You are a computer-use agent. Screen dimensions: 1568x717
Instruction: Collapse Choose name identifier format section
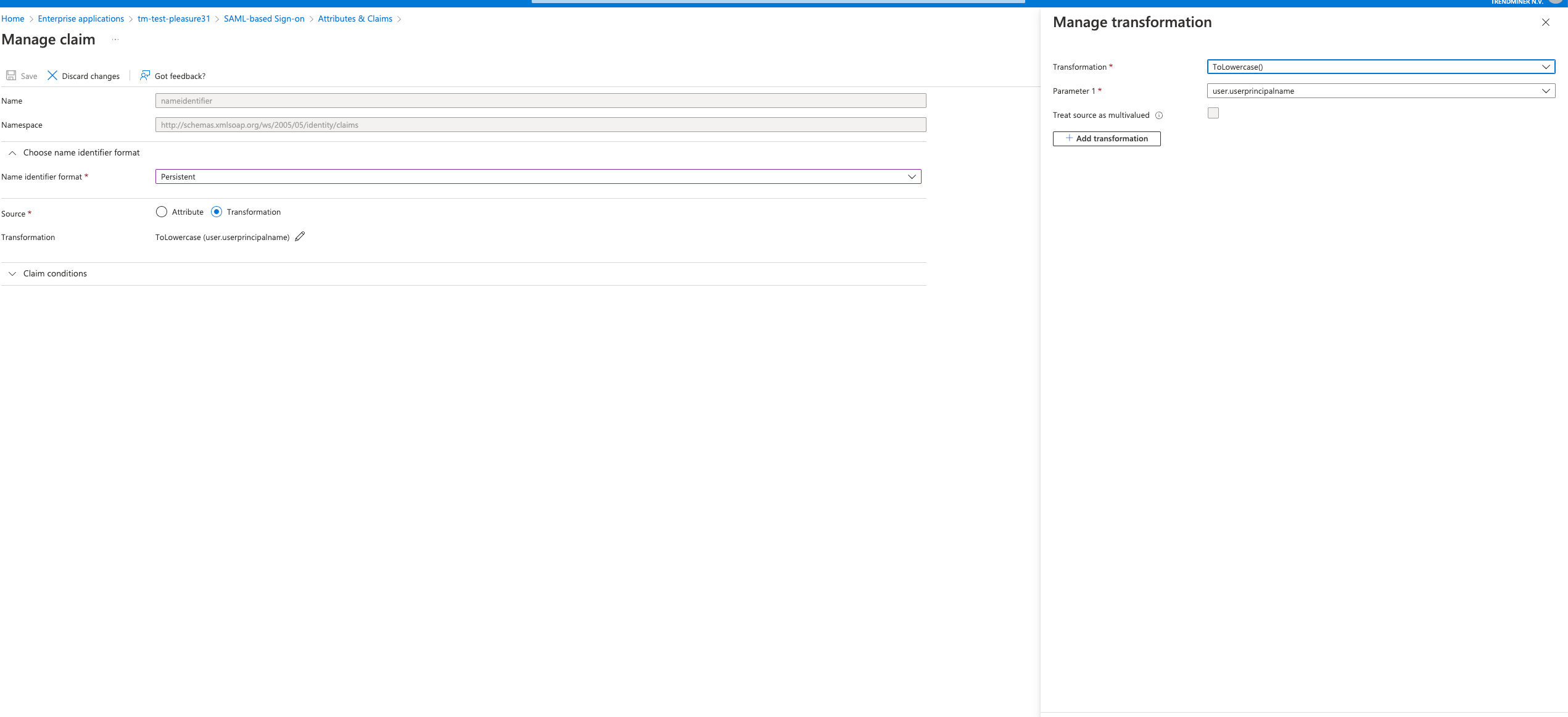tap(12, 152)
